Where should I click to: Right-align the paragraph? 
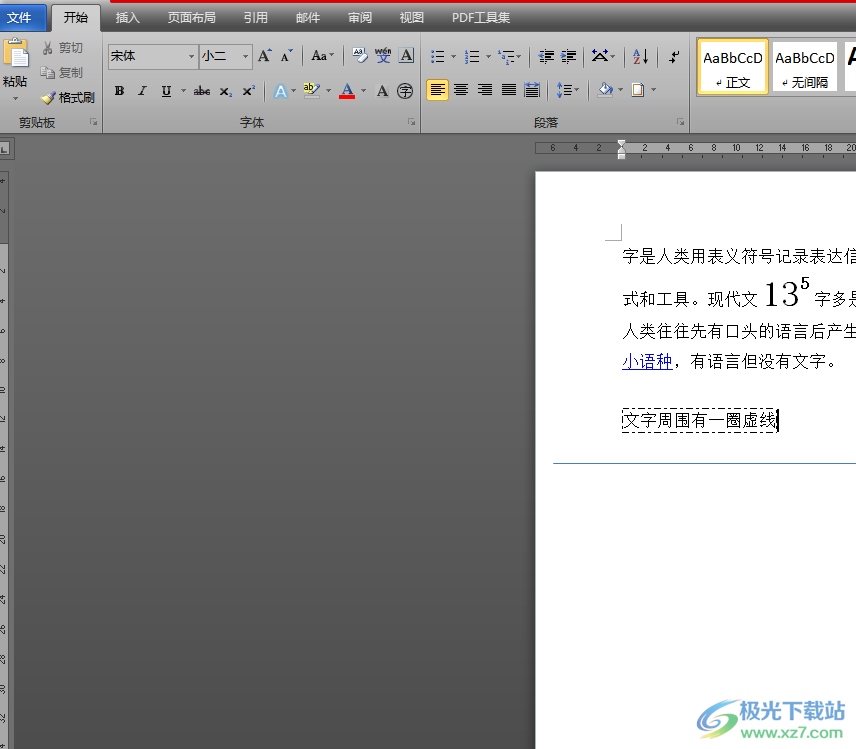tap(485, 90)
